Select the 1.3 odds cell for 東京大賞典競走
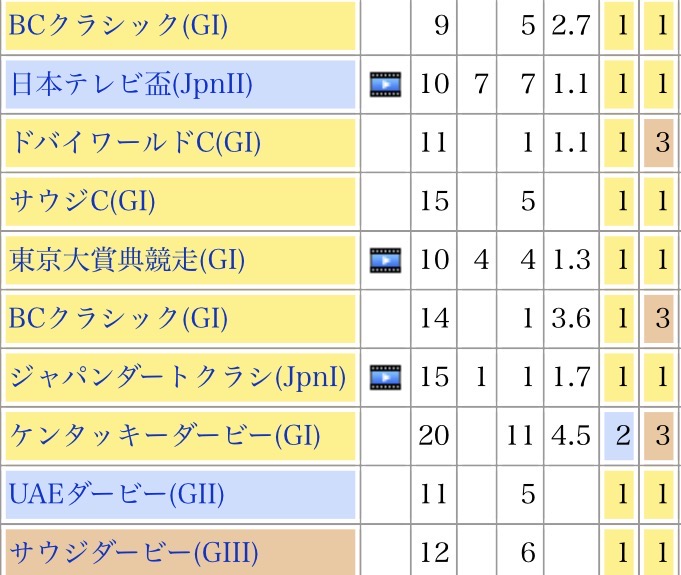 coord(571,260)
